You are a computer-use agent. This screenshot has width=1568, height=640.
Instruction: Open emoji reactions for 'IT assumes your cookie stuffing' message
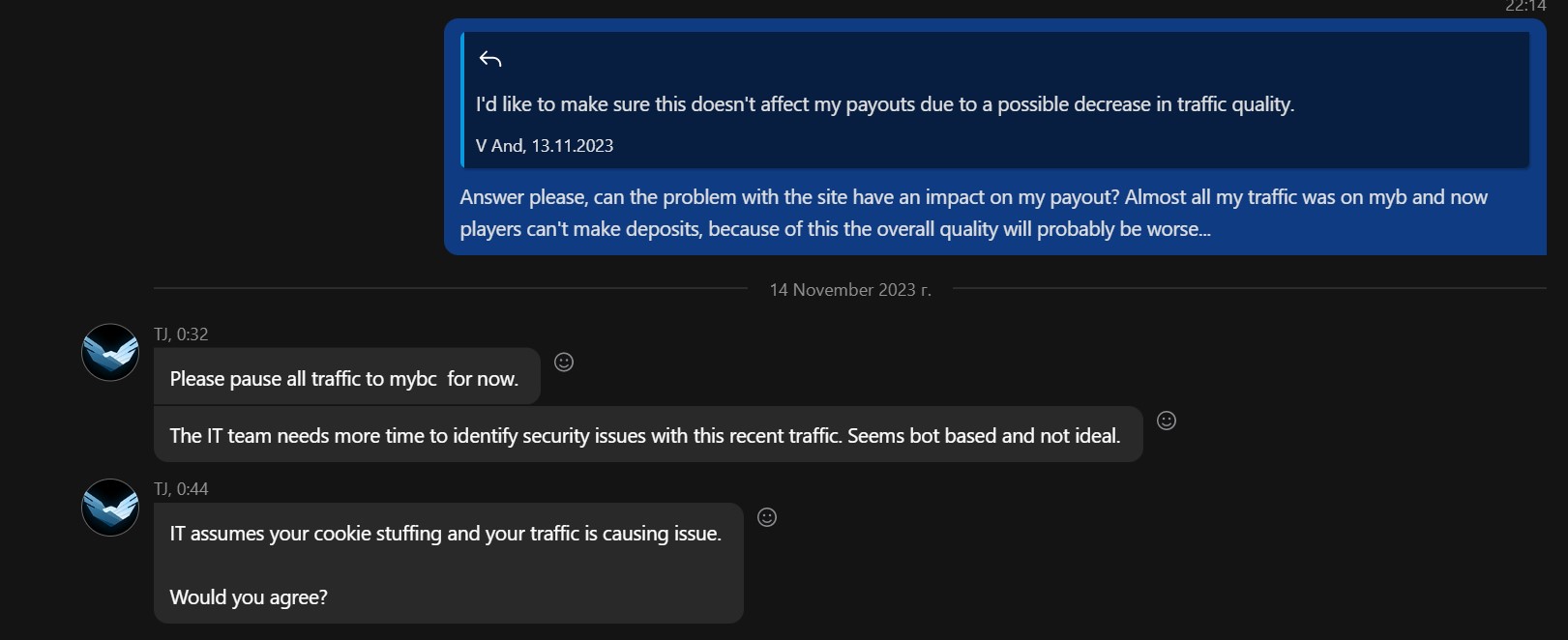[767, 517]
